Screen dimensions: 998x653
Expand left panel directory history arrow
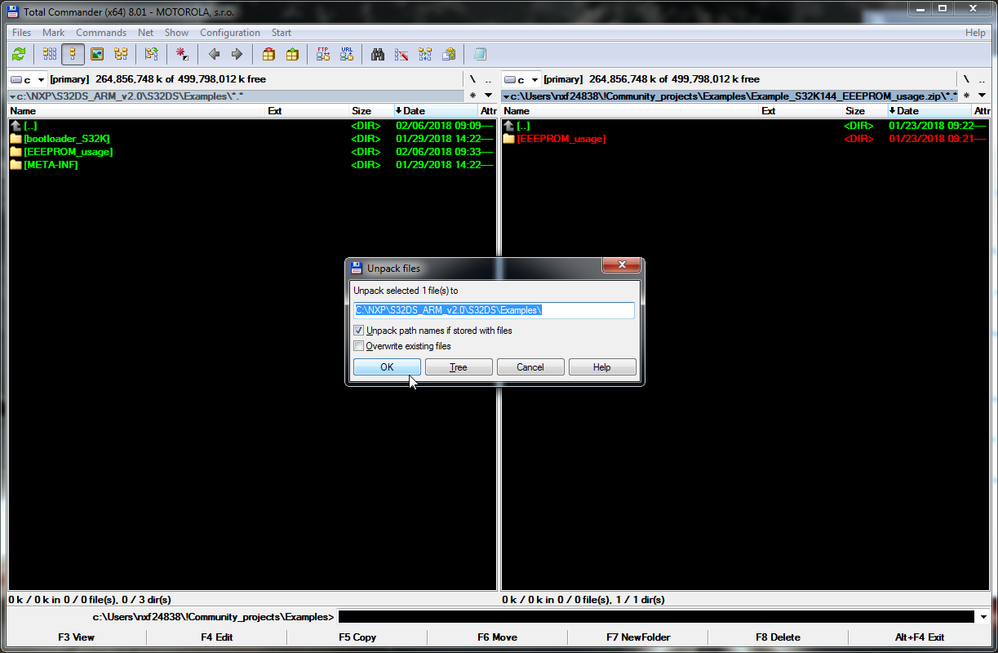(488, 95)
